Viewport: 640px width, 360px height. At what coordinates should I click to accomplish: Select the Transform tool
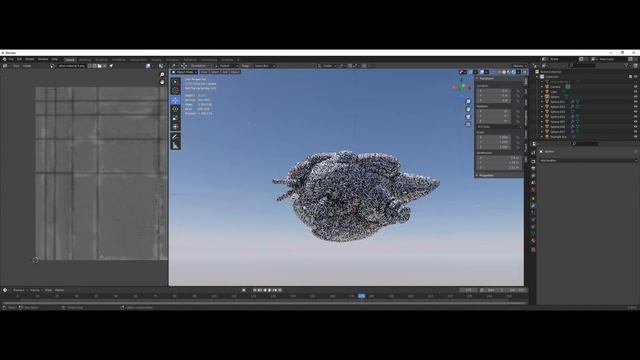click(176, 127)
